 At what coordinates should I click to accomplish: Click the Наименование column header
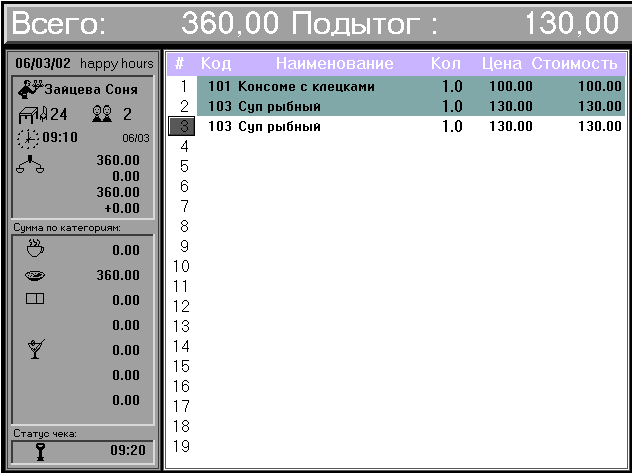coord(335,64)
